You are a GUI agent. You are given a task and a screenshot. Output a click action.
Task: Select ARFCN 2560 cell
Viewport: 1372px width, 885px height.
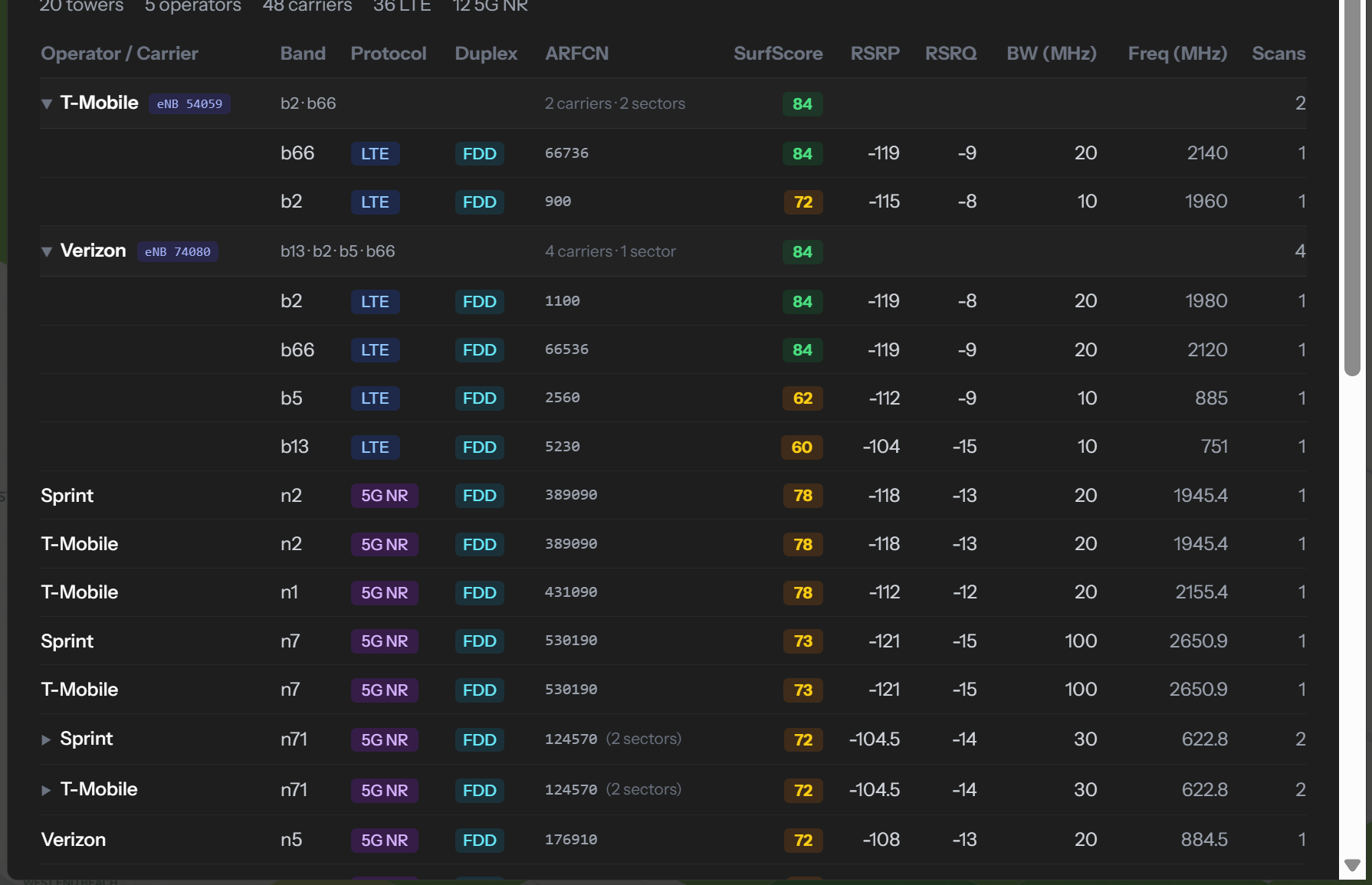coord(563,398)
